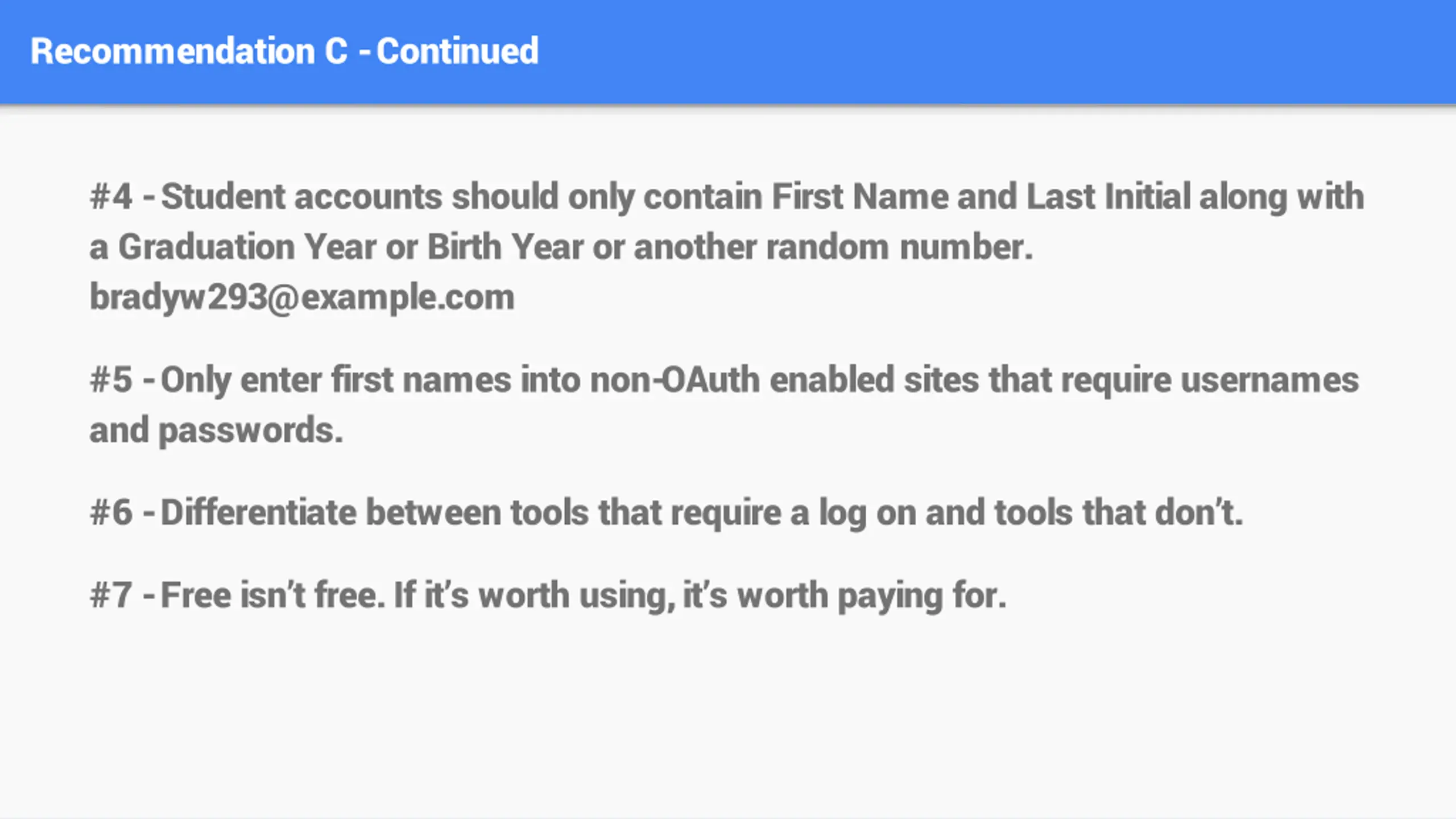This screenshot has width=1456, height=819.
Task: Click the '#7' item number
Action: (111, 595)
